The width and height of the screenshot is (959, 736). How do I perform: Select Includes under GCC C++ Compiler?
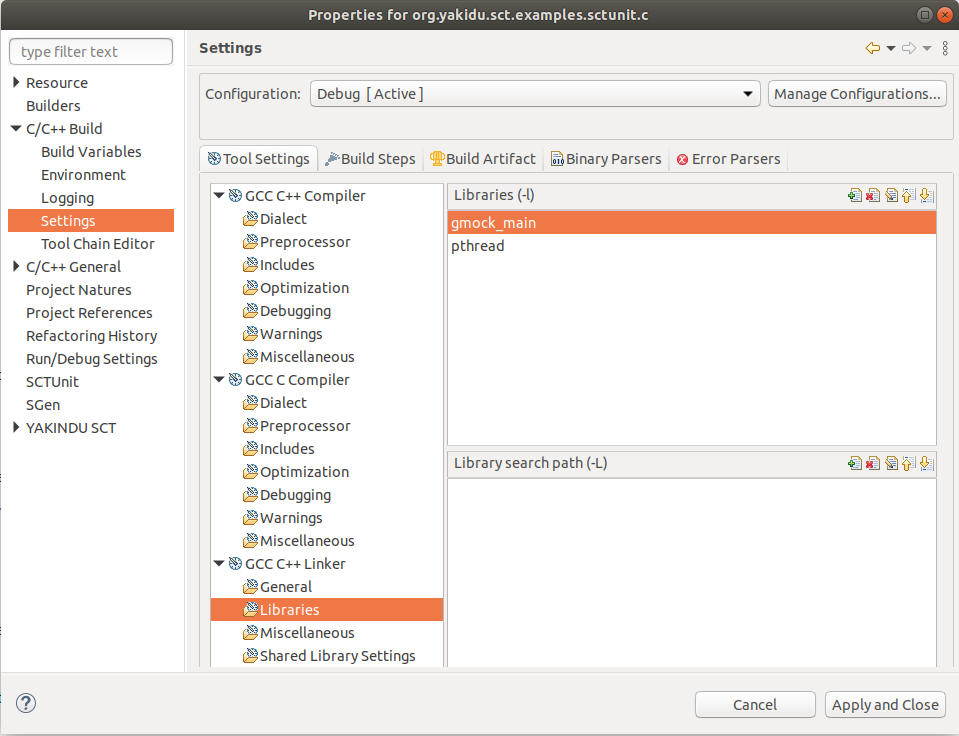[287, 265]
